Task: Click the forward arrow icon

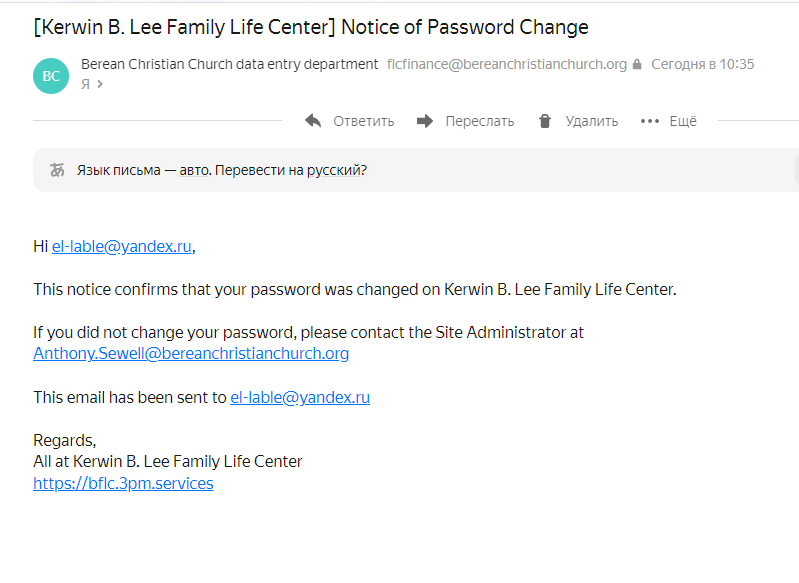Action: (424, 121)
